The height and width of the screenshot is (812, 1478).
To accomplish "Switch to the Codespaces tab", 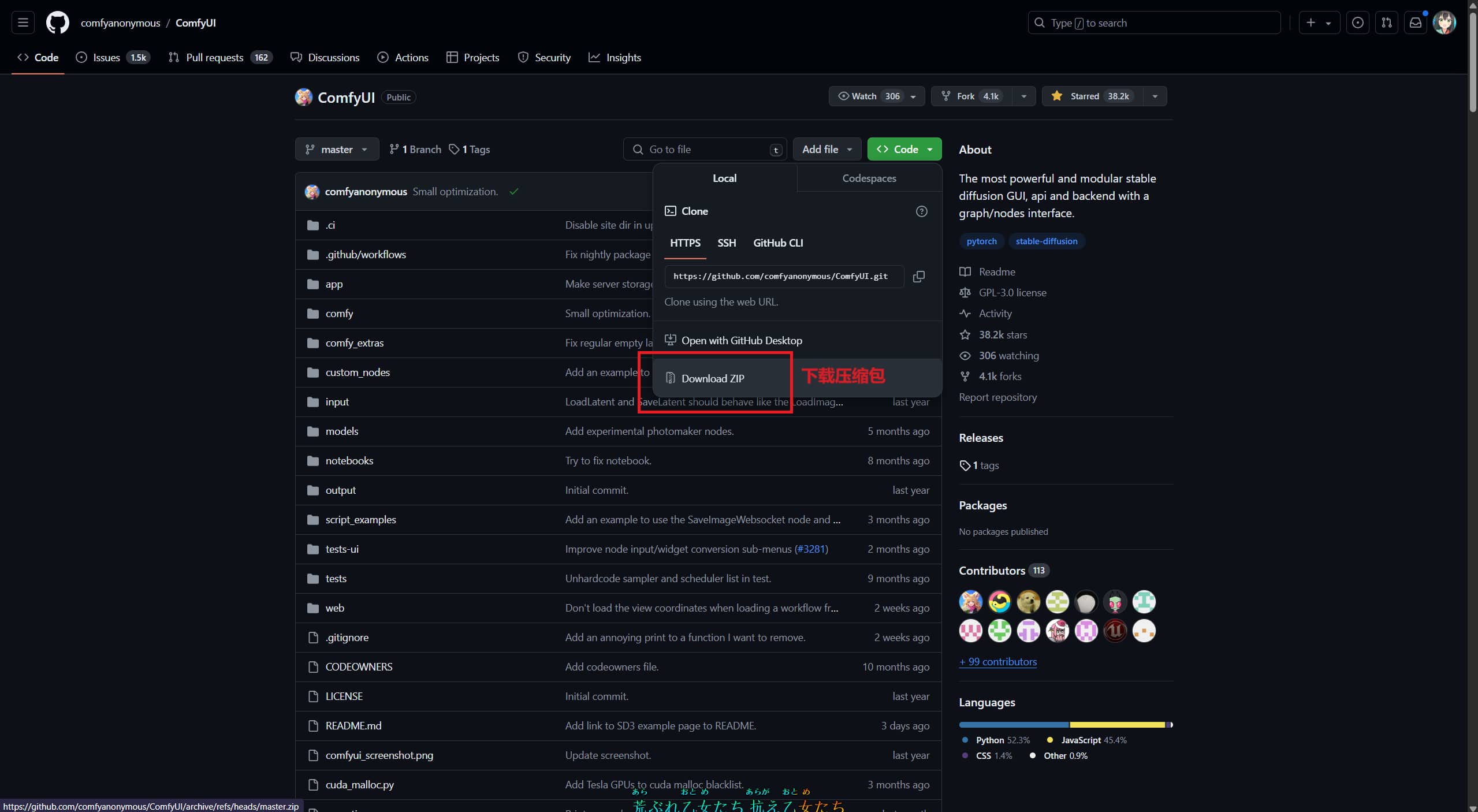I will click(x=869, y=178).
